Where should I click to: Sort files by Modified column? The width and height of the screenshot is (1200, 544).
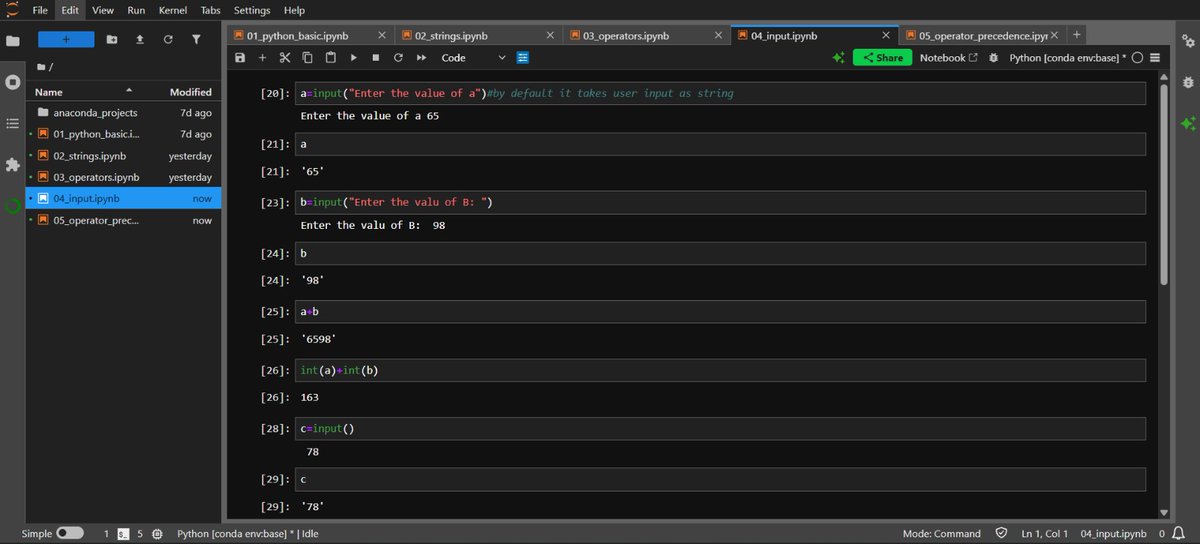coord(191,92)
